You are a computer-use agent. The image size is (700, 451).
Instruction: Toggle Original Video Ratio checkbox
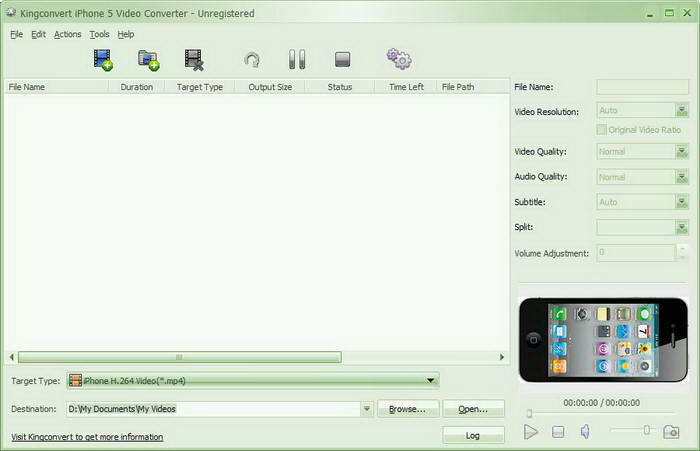[x=601, y=129]
